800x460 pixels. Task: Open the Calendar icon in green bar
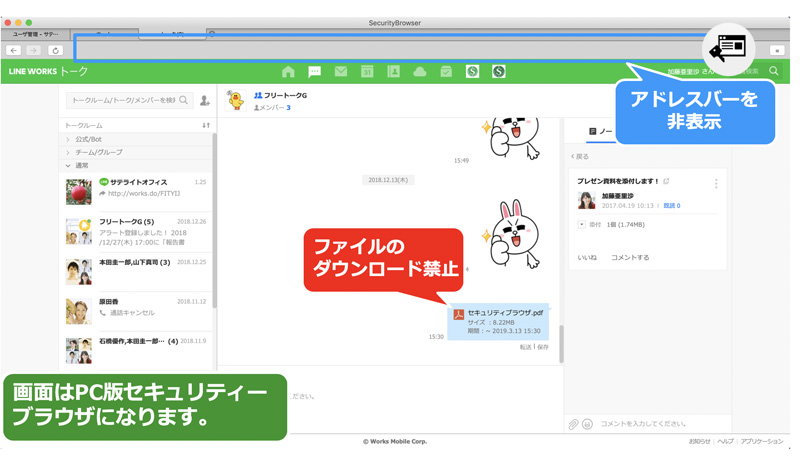pos(367,71)
